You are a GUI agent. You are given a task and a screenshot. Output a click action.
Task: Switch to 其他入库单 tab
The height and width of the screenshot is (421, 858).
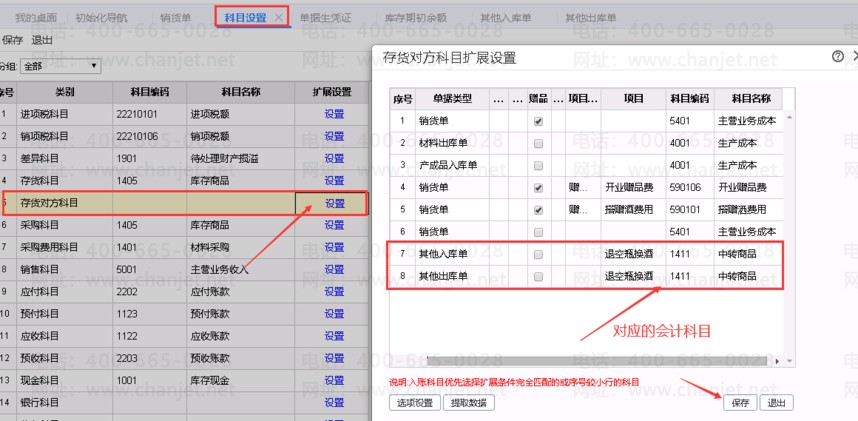tap(506, 18)
